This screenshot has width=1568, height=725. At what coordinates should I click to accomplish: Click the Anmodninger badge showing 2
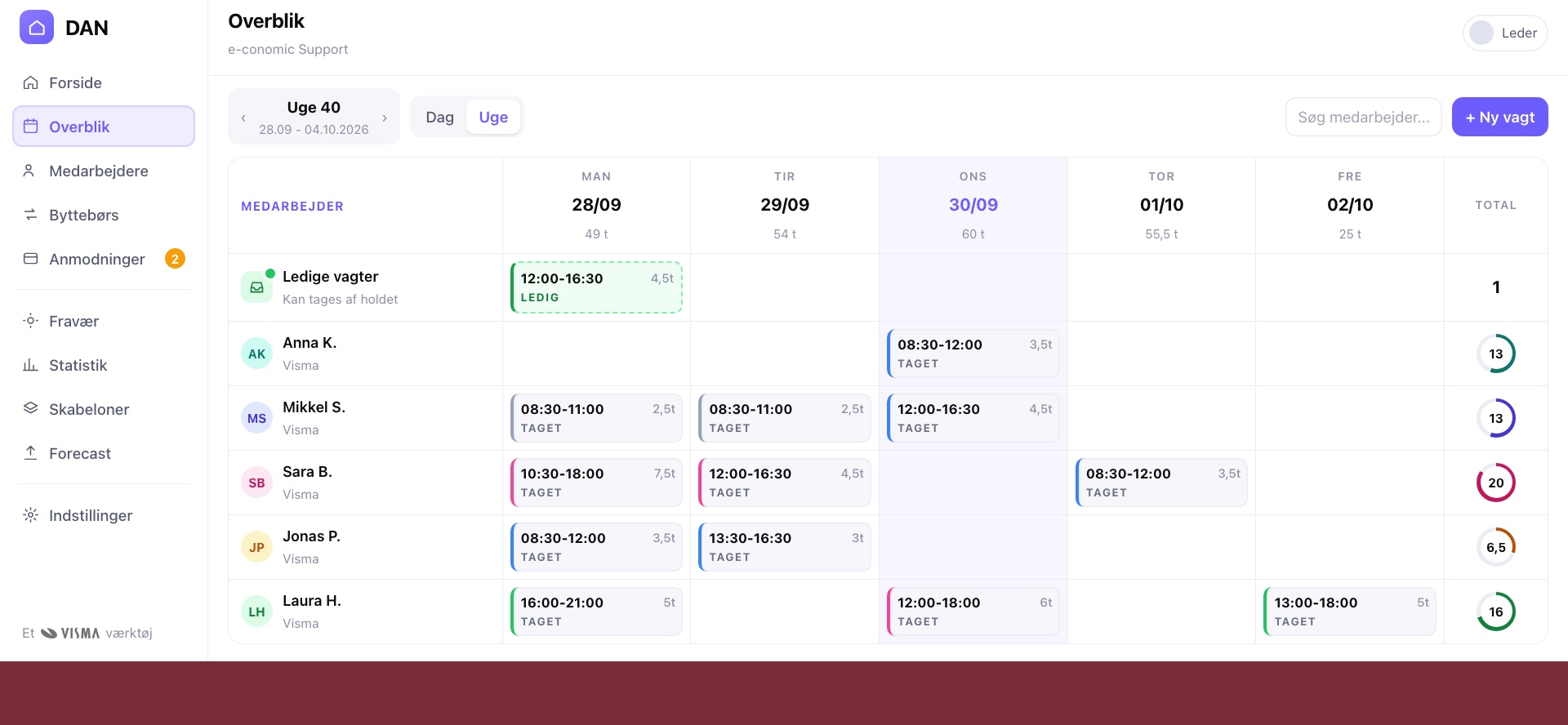point(175,259)
